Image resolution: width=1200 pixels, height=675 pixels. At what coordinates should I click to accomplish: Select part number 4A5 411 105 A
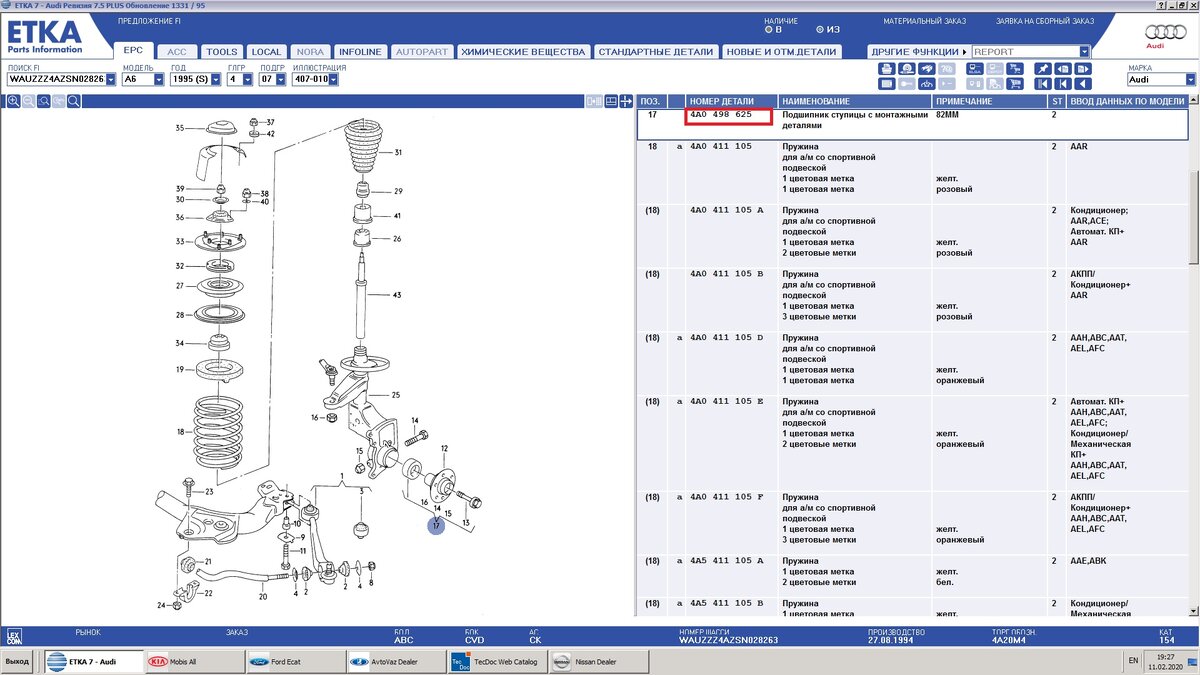coord(727,561)
